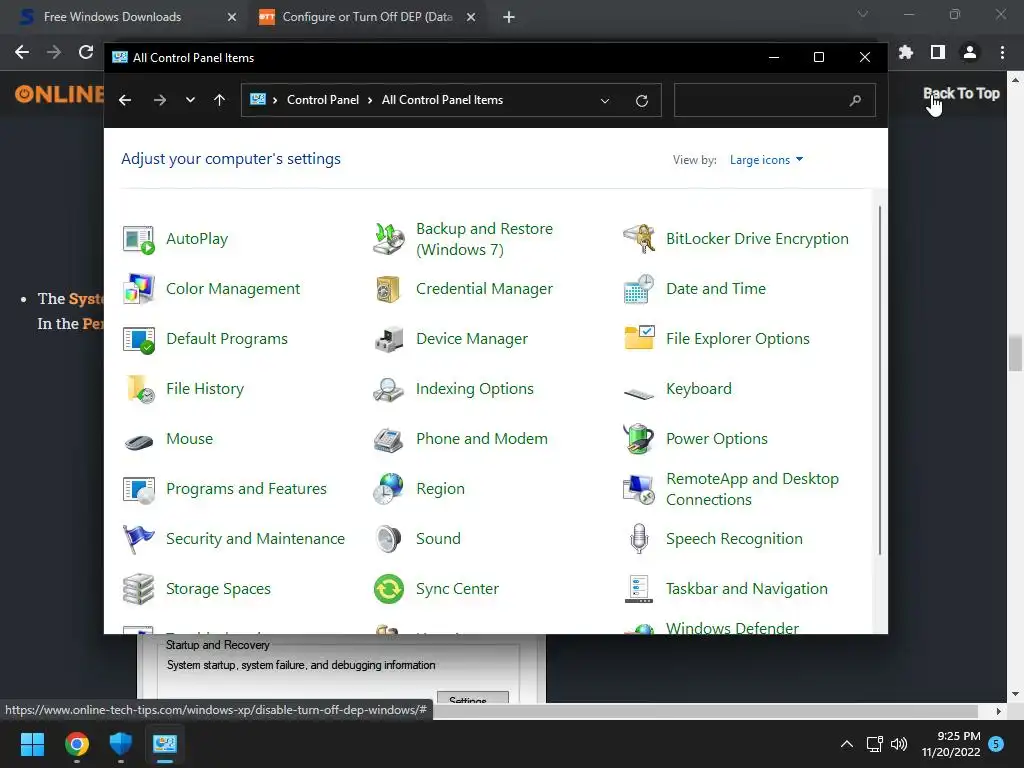Image resolution: width=1024 pixels, height=768 pixels.
Task: Click File Explorer Options folder icon
Action: (639, 340)
